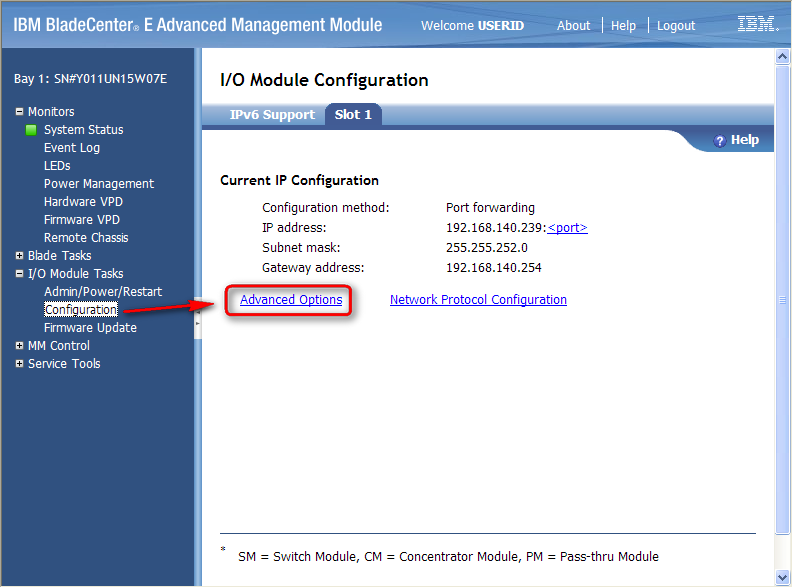This screenshot has width=793, height=588.
Task: Open Help in the top header bar
Action: [x=623, y=25]
